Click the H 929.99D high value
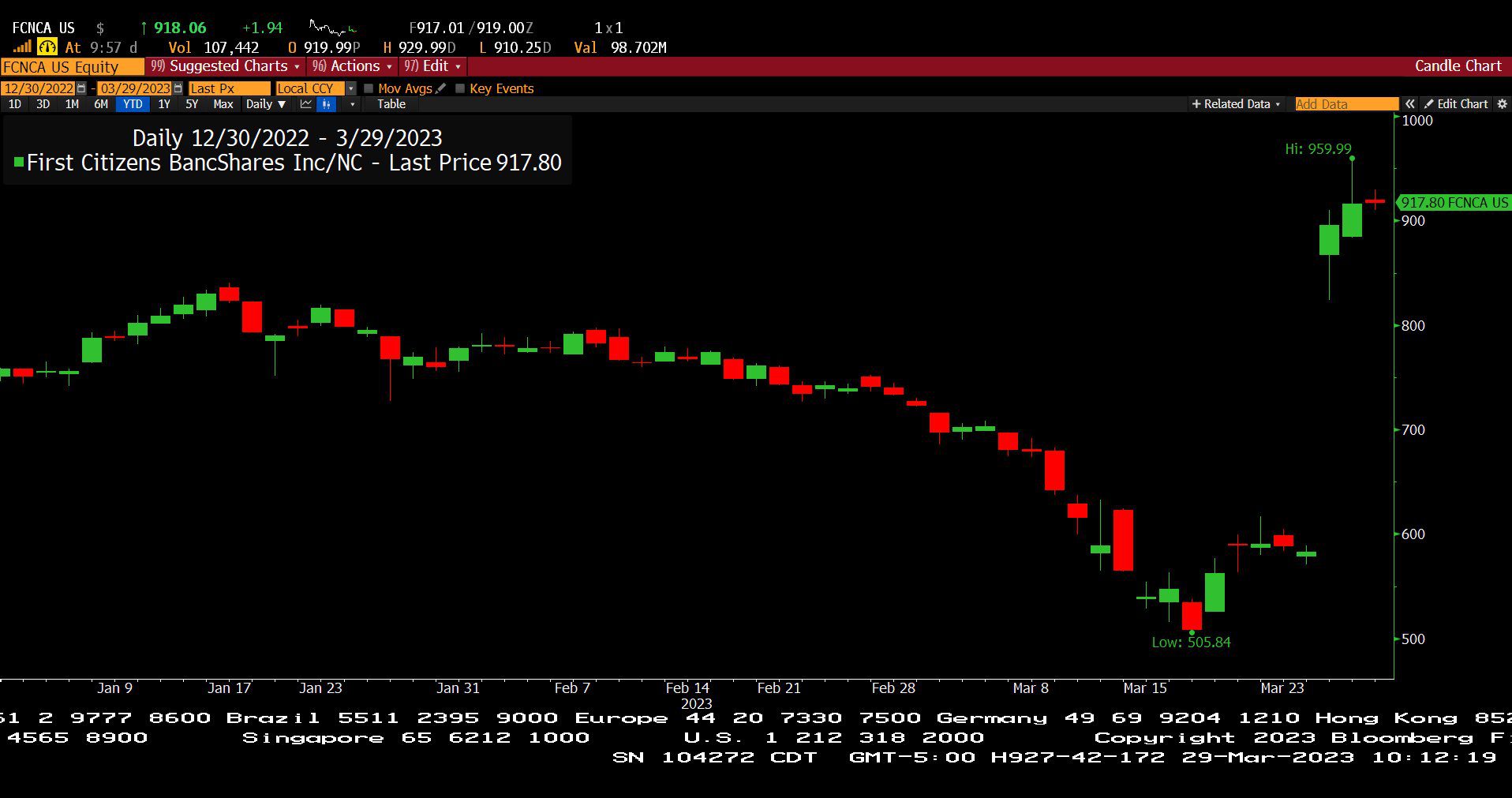Viewport: 1512px width, 798px height. [x=420, y=48]
